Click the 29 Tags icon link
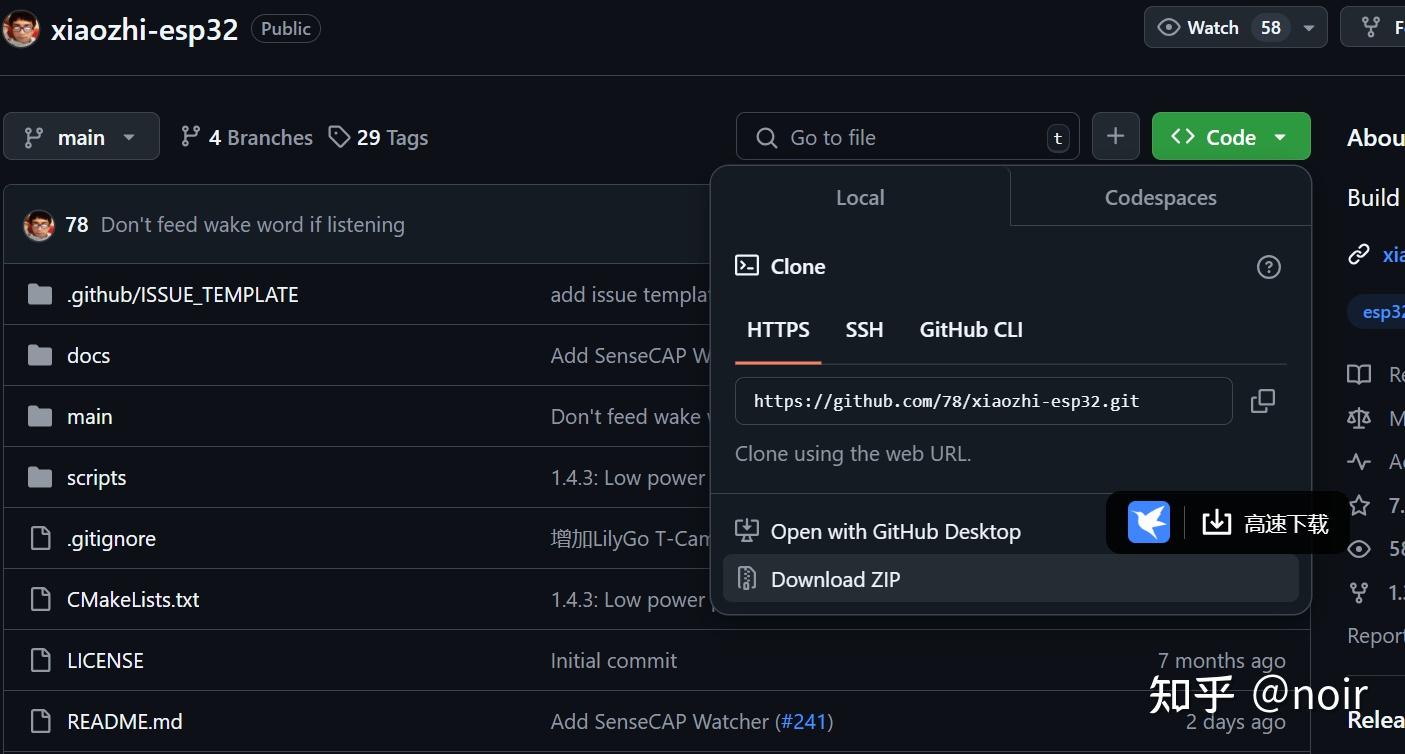This screenshot has width=1405, height=754. pyautogui.click(x=340, y=137)
